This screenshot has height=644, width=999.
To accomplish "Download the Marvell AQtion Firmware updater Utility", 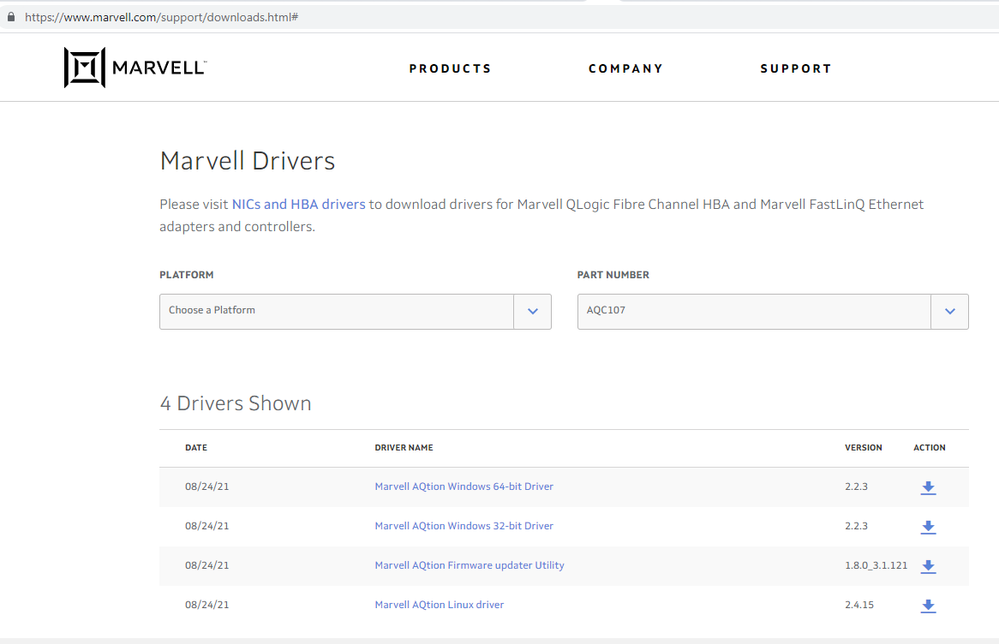I will 928,566.
